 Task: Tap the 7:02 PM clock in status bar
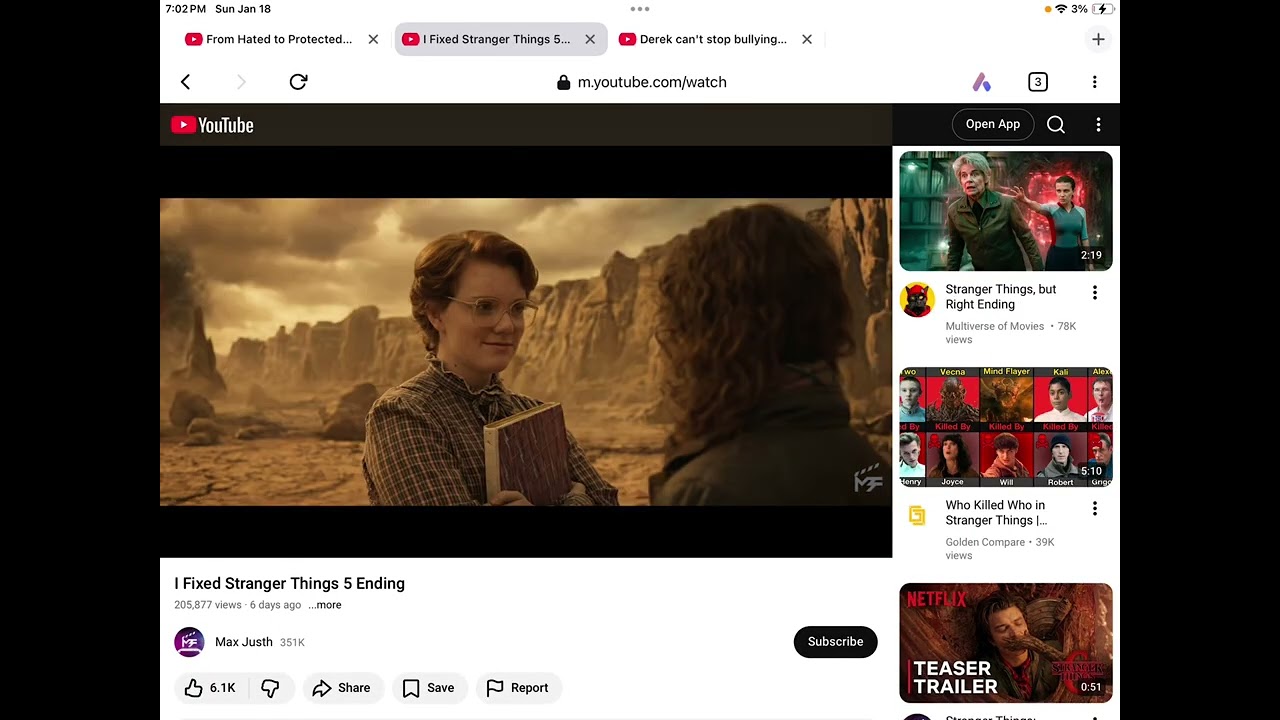[186, 9]
